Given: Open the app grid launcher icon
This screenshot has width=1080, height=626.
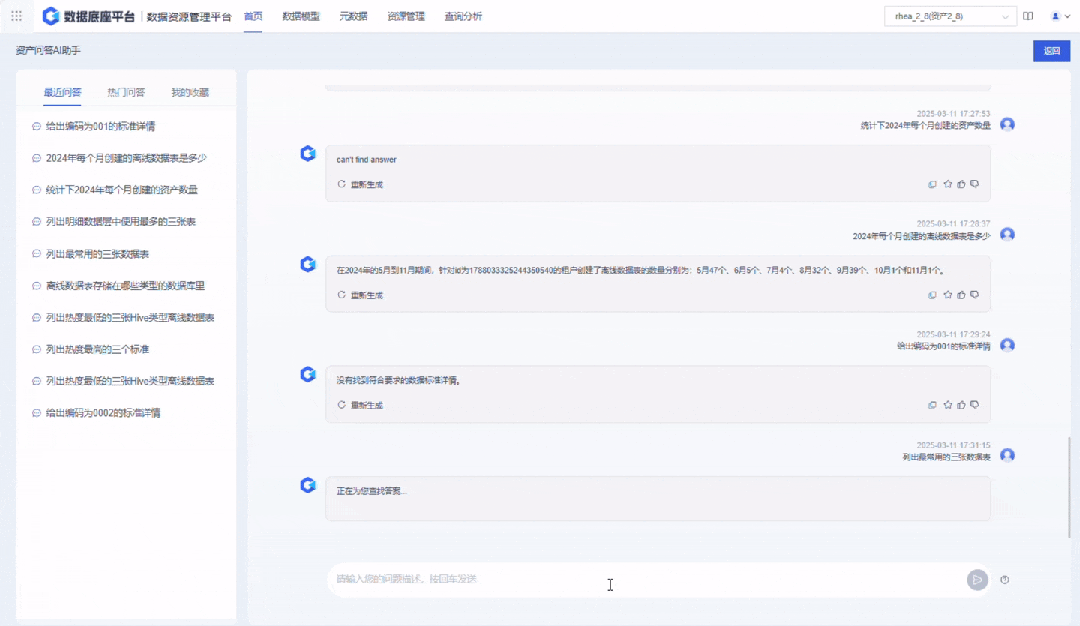Looking at the screenshot, I should pos(16,16).
